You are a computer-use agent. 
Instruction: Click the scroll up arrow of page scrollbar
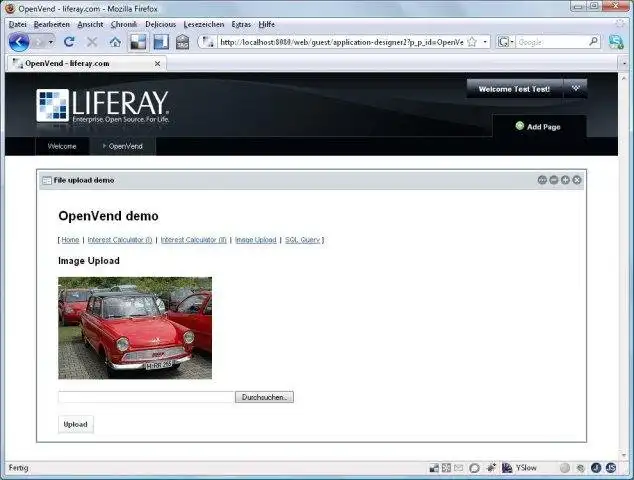pos(623,78)
